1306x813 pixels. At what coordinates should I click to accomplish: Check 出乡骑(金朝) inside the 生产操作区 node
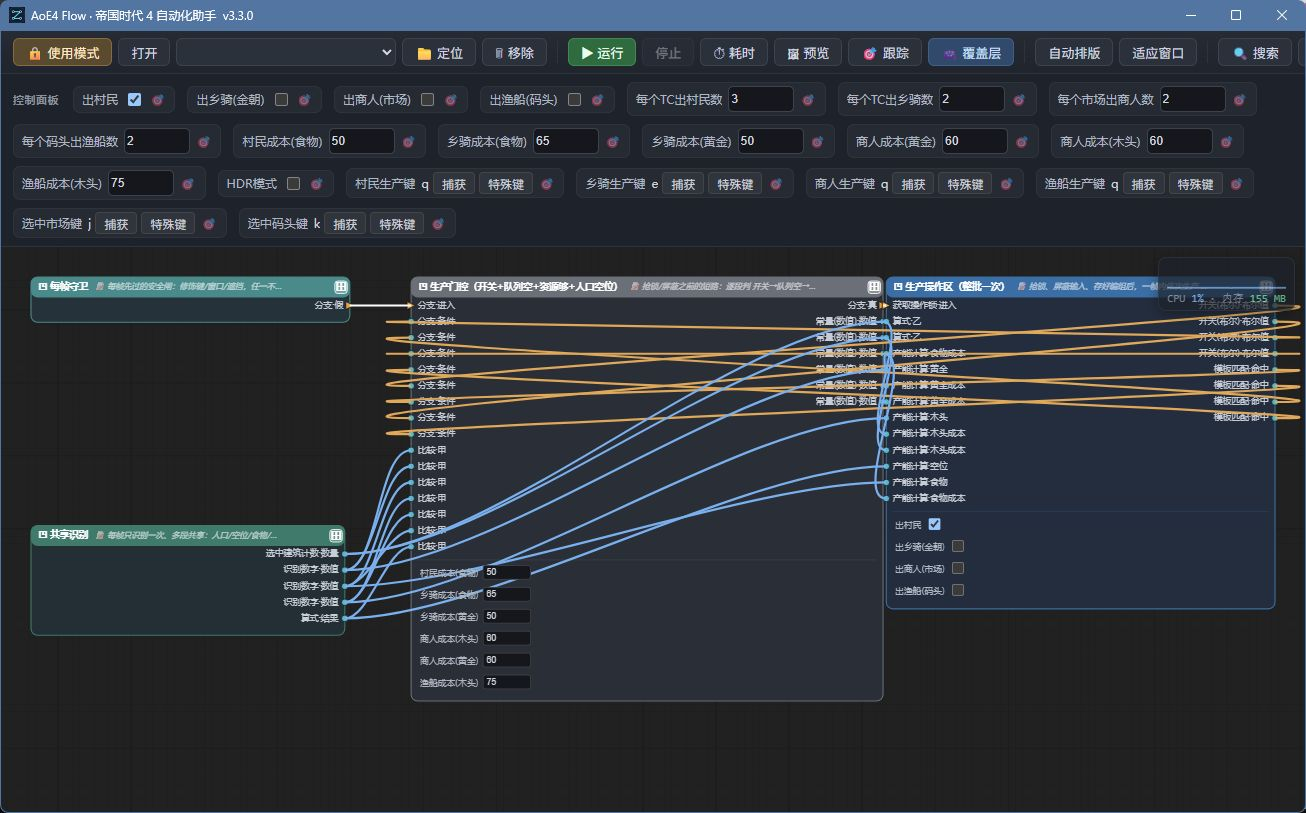click(958, 546)
